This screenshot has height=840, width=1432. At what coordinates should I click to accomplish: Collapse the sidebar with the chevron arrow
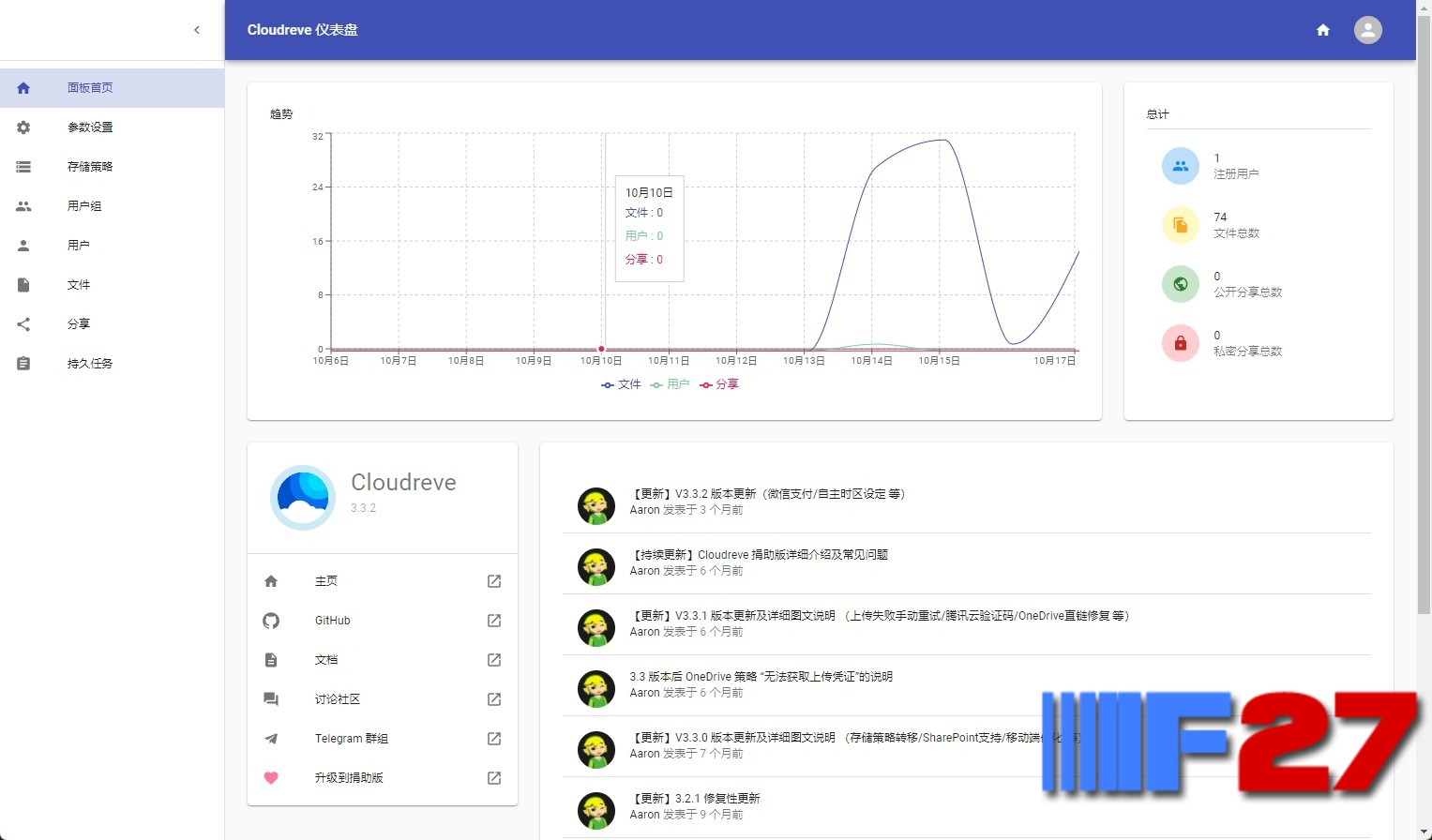pos(197,30)
